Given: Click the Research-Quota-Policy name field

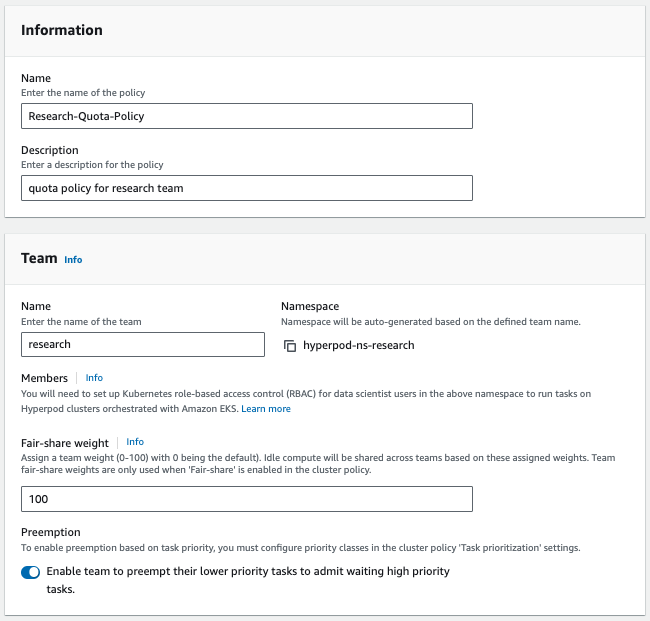Looking at the screenshot, I should 246,116.
